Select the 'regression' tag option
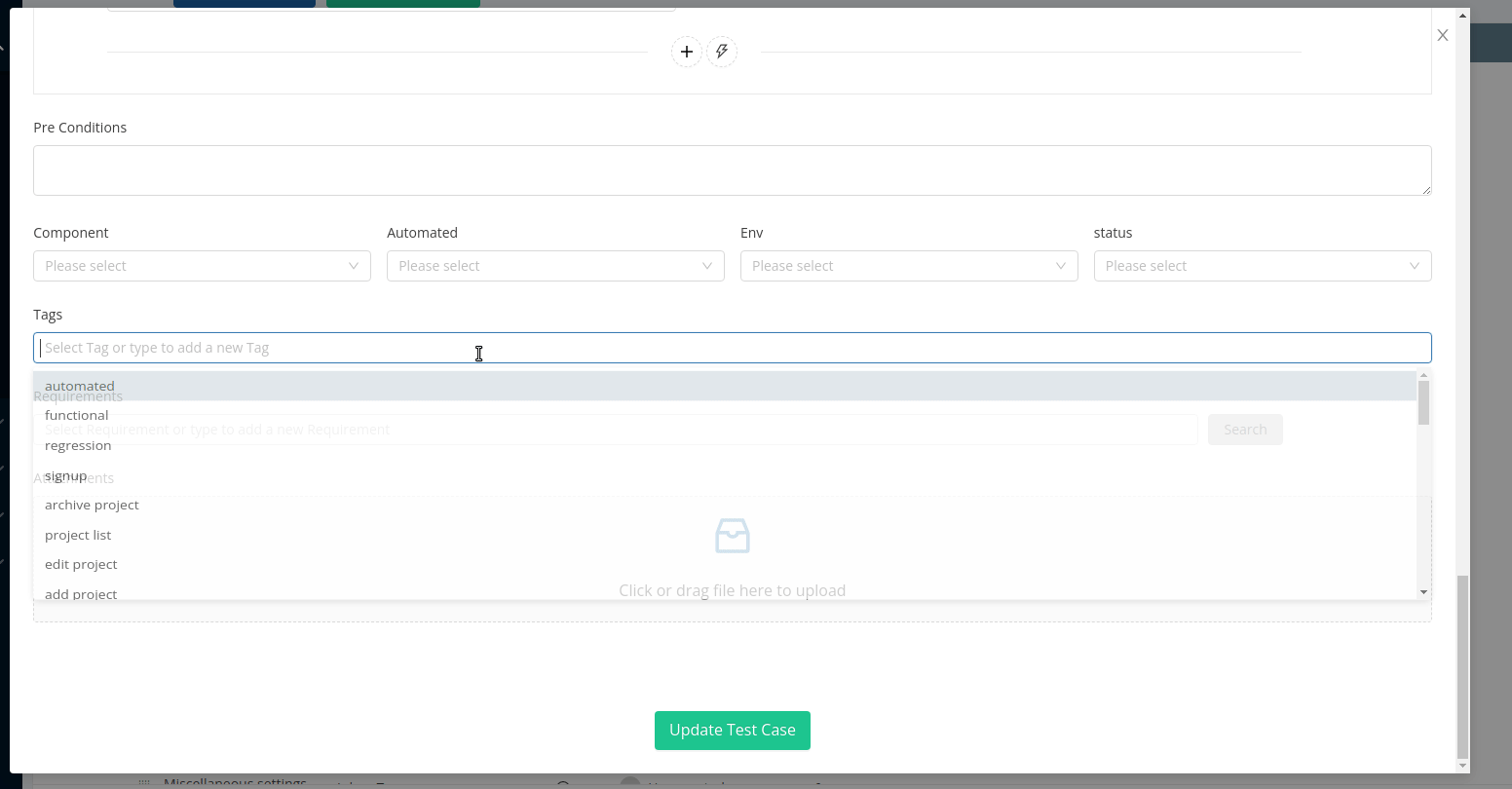 tap(725, 445)
